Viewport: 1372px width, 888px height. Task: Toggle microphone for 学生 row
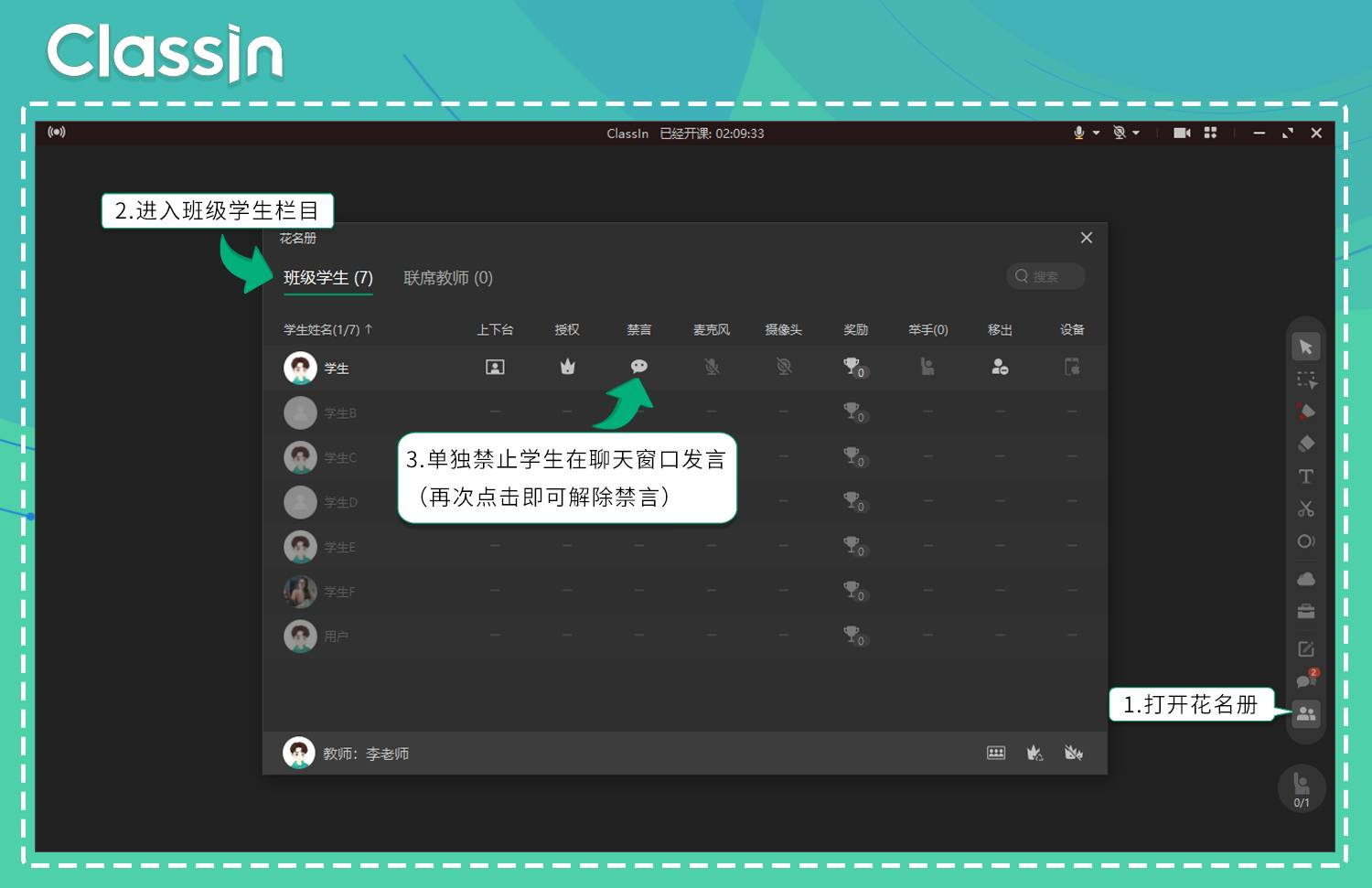(x=712, y=367)
